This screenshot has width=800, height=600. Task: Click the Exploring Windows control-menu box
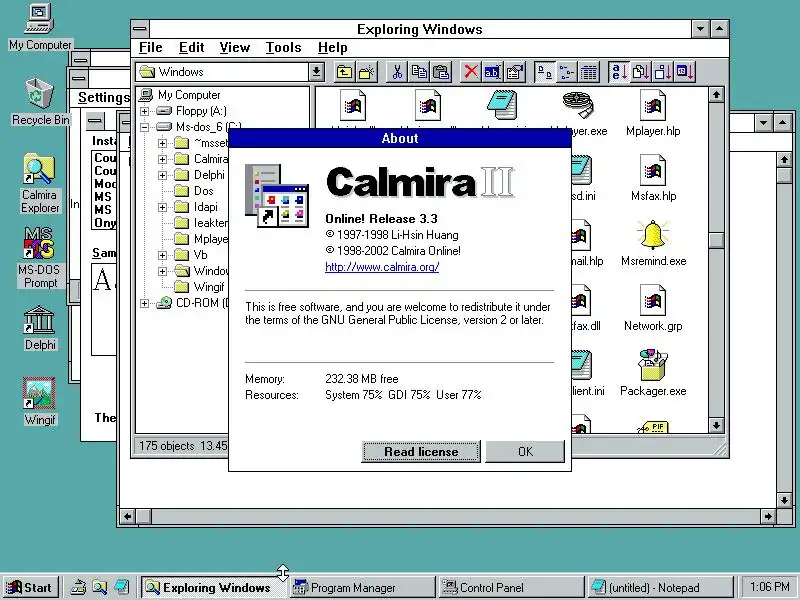(x=140, y=29)
